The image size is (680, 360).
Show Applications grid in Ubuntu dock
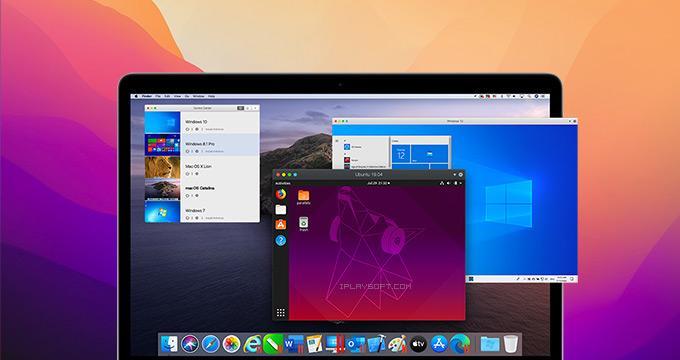281,312
